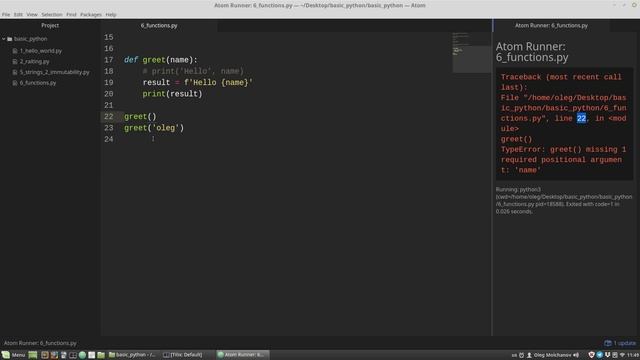Click the print(result) line
Image resolution: width=640 pixels, height=360 pixels.
(172, 94)
